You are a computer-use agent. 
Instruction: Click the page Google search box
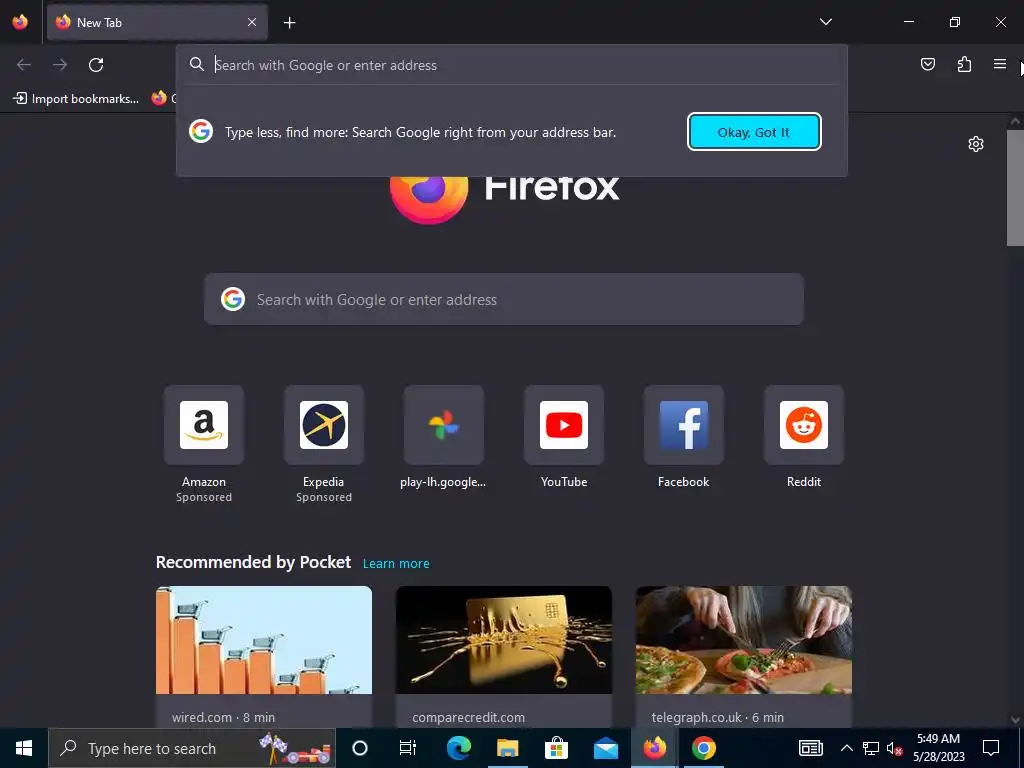click(504, 299)
